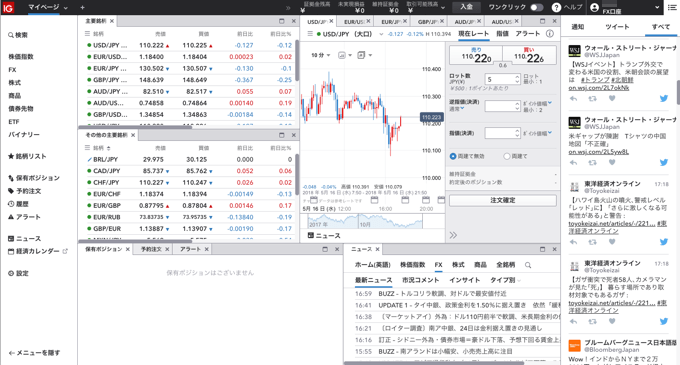
Task: Select 市況コメント news tab
Action: point(420,280)
